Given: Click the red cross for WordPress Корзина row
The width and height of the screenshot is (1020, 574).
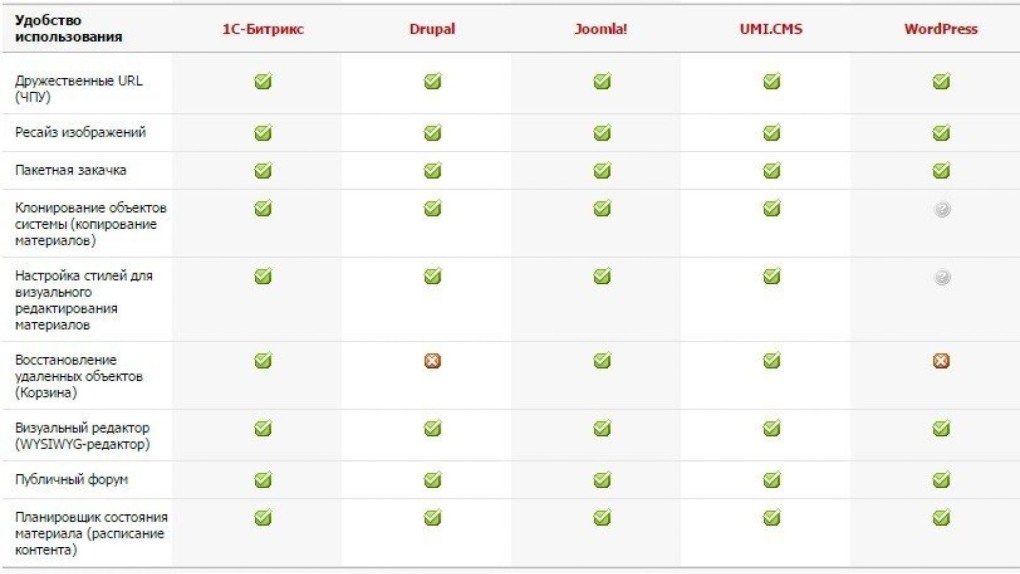Looking at the screenshot, I should (941, 360).
